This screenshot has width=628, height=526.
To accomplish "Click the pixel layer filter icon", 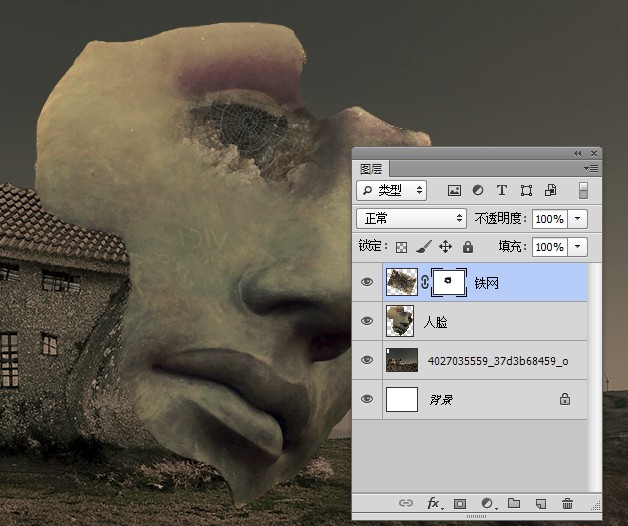I will 454,190.
